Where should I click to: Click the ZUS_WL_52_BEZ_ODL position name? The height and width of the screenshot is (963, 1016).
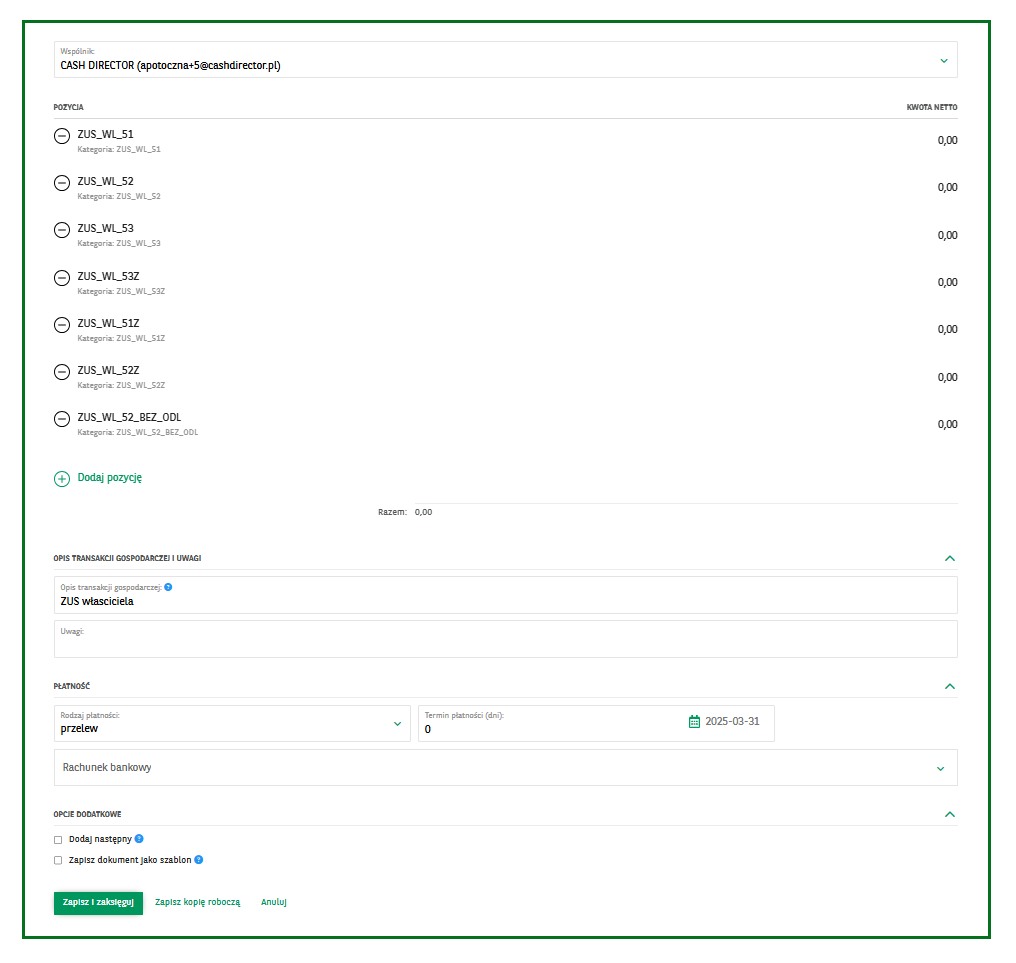point(130,417)
